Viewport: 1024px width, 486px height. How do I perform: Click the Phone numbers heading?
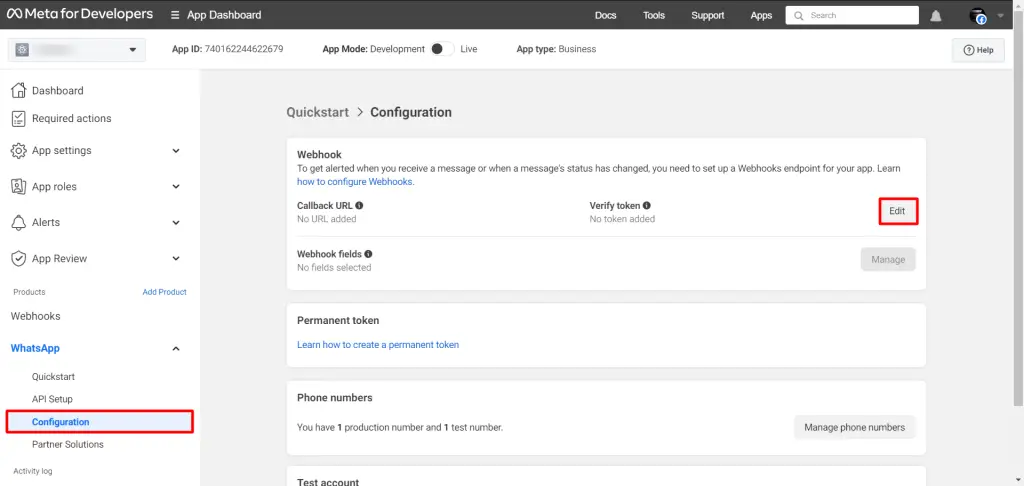tap(334, 397)
